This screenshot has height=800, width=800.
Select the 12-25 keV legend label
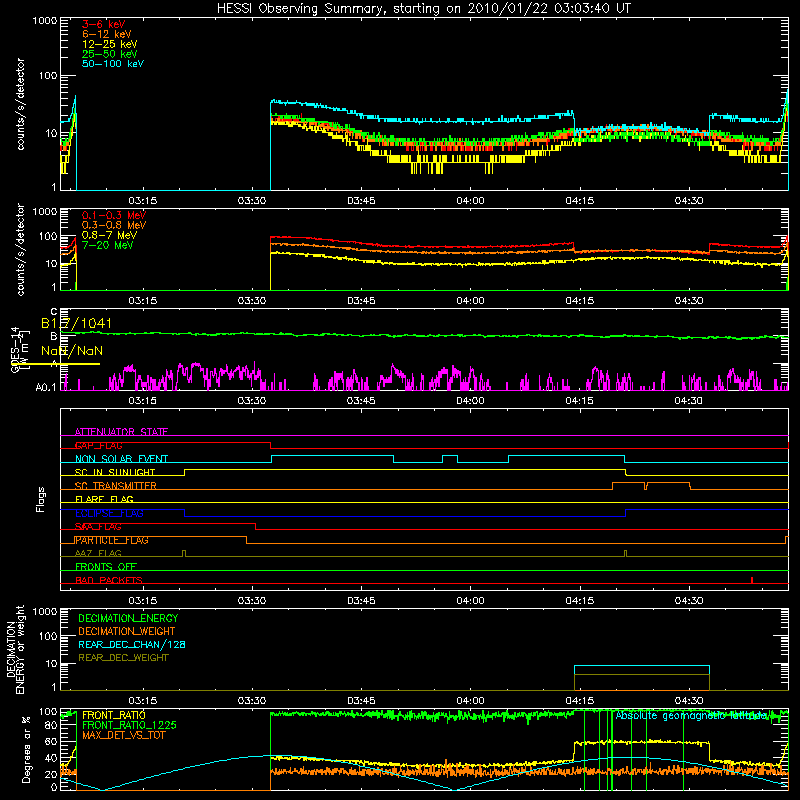[x=109, y=44]
